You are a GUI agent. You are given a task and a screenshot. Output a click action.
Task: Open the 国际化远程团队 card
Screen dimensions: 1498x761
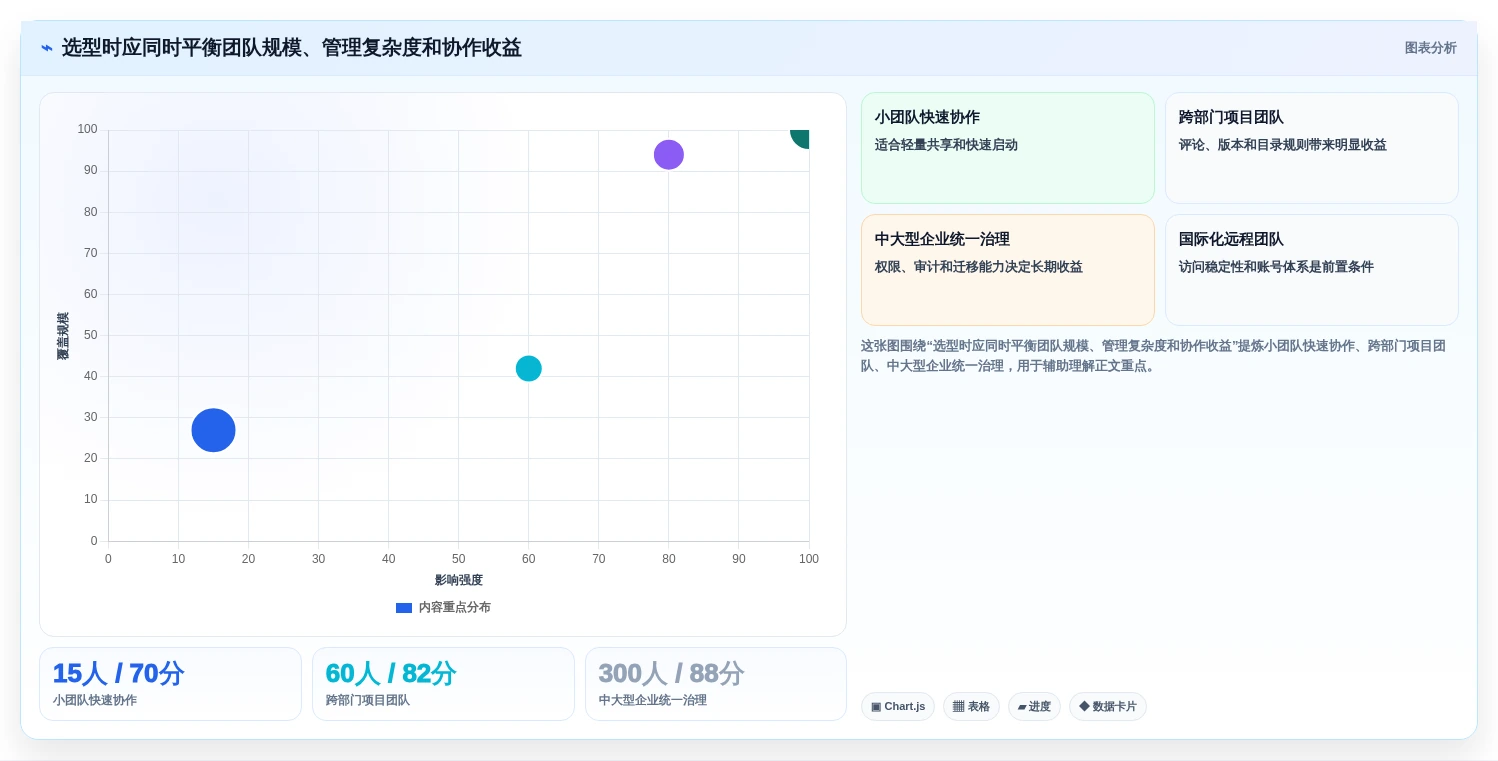point(1311,270)
